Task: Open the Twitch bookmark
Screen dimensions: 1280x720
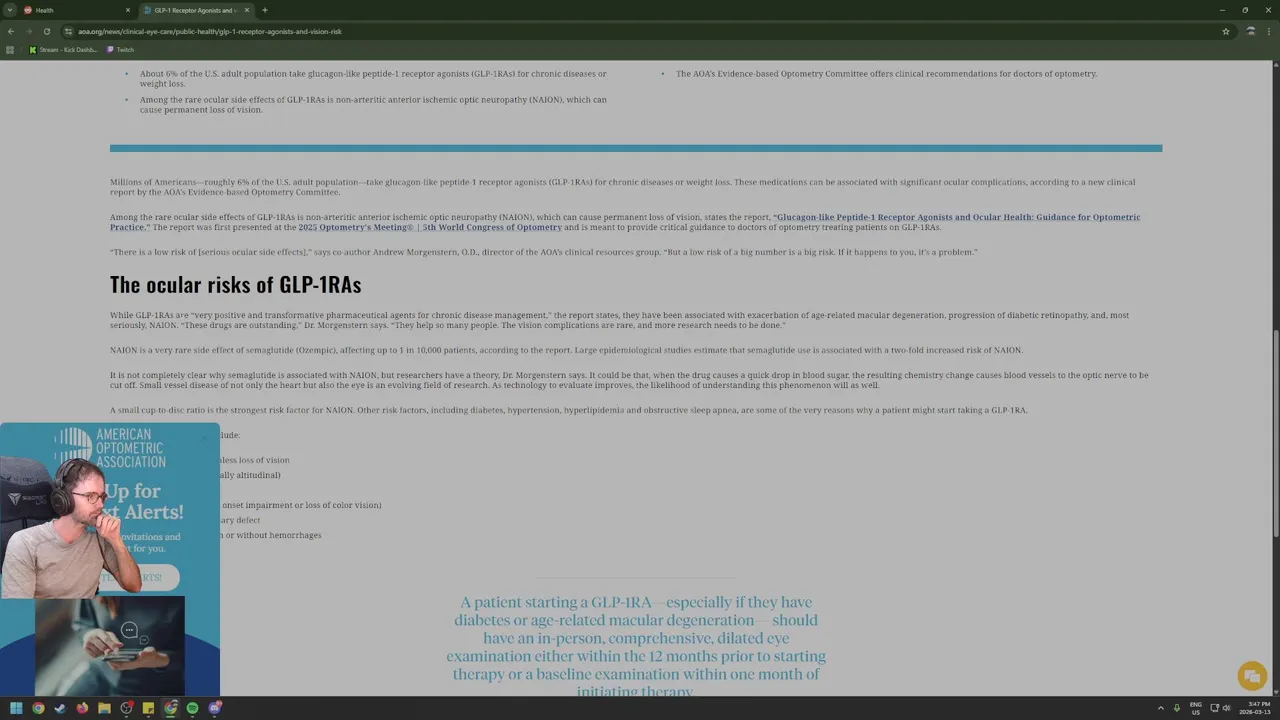Action: pyautogui.click(x=120, y=49)
